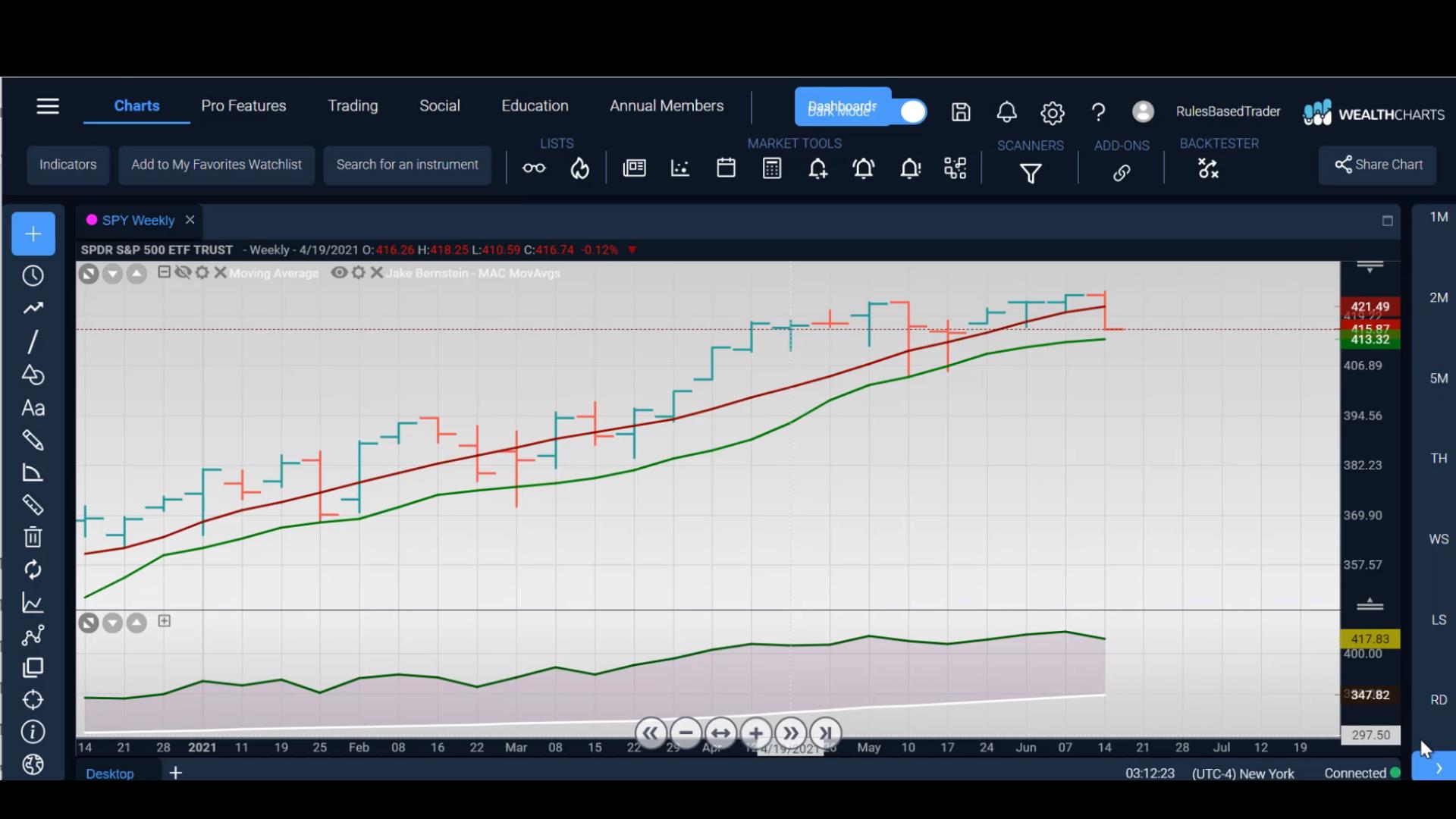Screen dimensions: 1456x819
Task: Maximize the chart panel
Action: [1387, 221]
